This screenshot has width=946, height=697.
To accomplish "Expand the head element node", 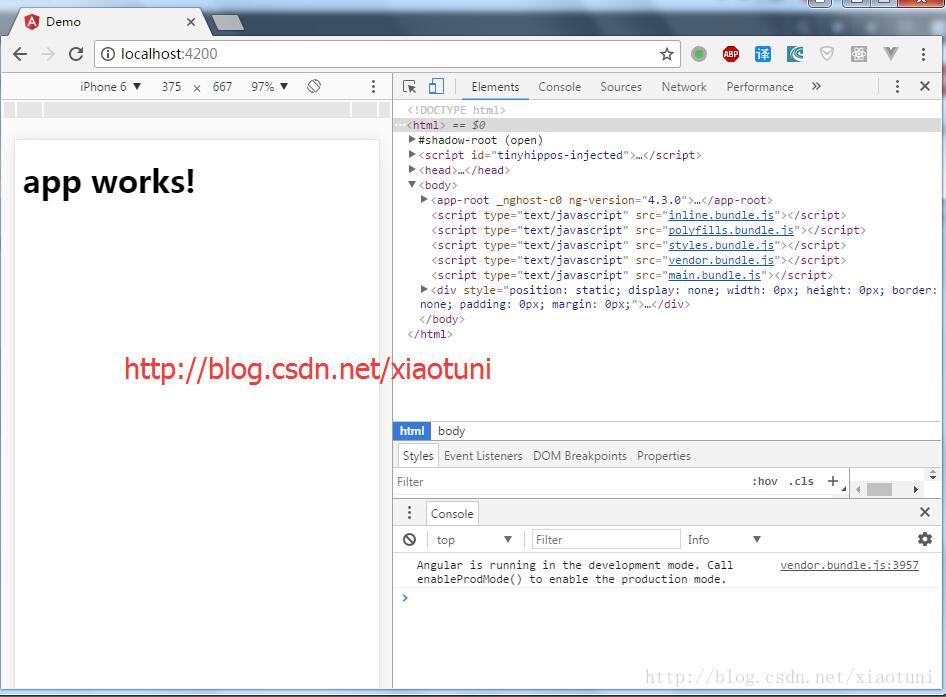I will tap(411, 170).
